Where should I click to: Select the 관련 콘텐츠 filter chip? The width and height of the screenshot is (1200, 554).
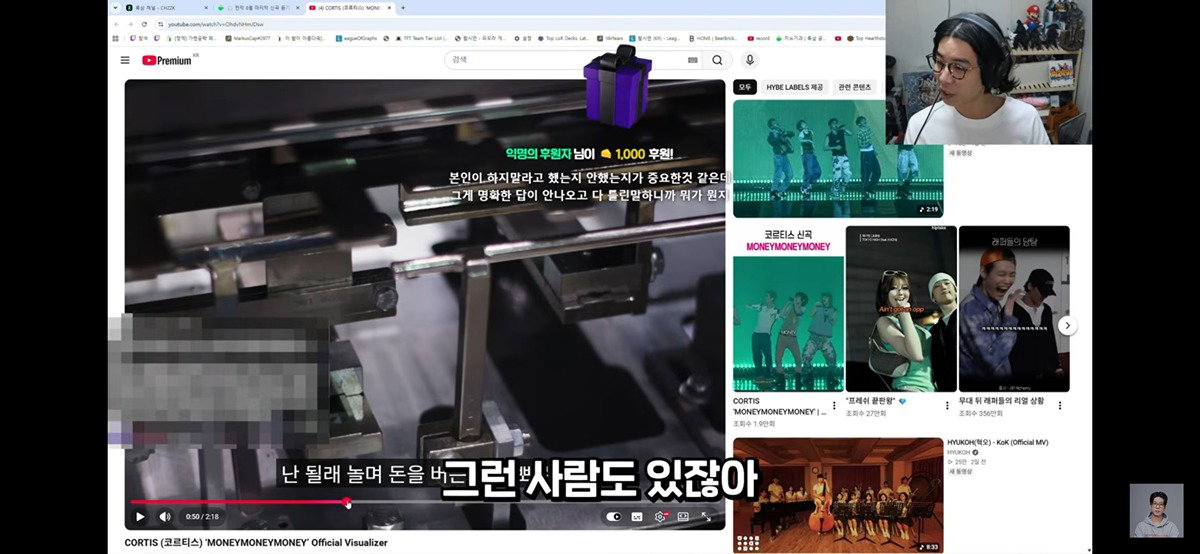(854, 87)
